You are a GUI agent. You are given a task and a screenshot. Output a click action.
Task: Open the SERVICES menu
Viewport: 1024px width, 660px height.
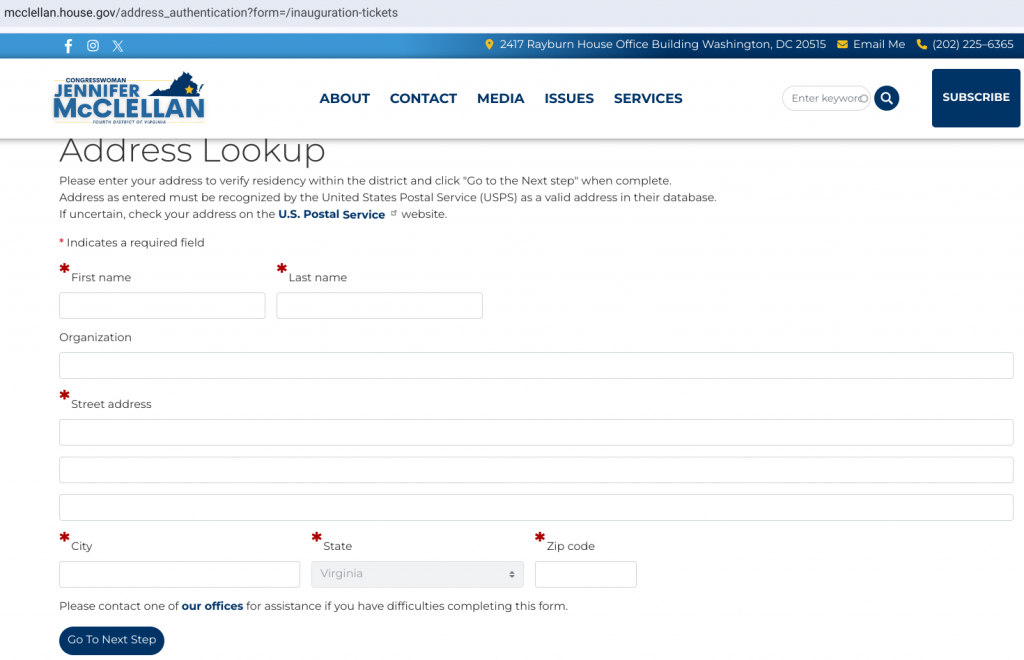(648, 98)
